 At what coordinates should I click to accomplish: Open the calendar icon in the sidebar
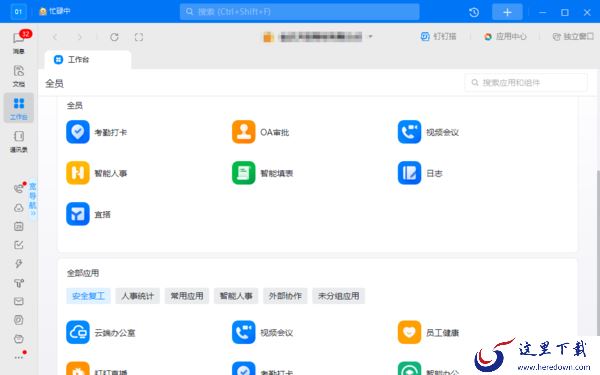click(19, 226)
